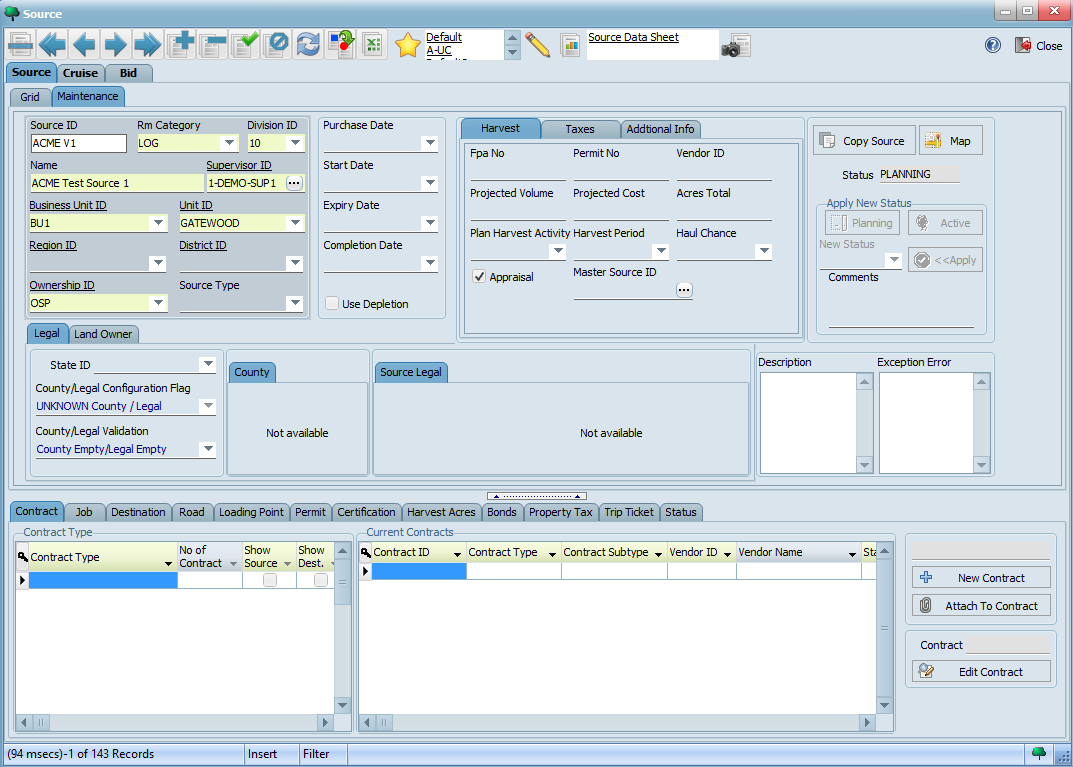Go to next record arrow

pyautogui.click(x=115, y=44)
